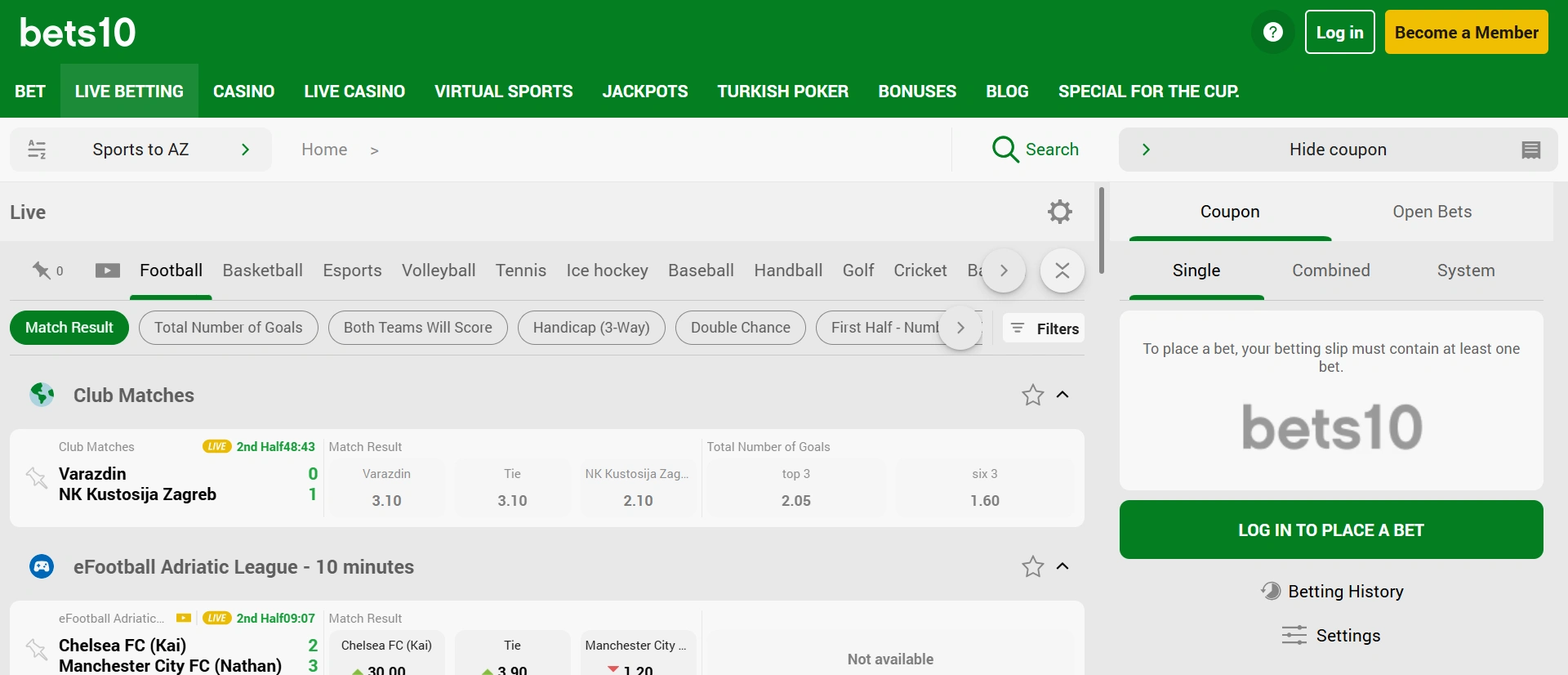The width and height of the screenshot is (1568, 675).
Task: Click the bets10 logo in the header
Action: 78,33
